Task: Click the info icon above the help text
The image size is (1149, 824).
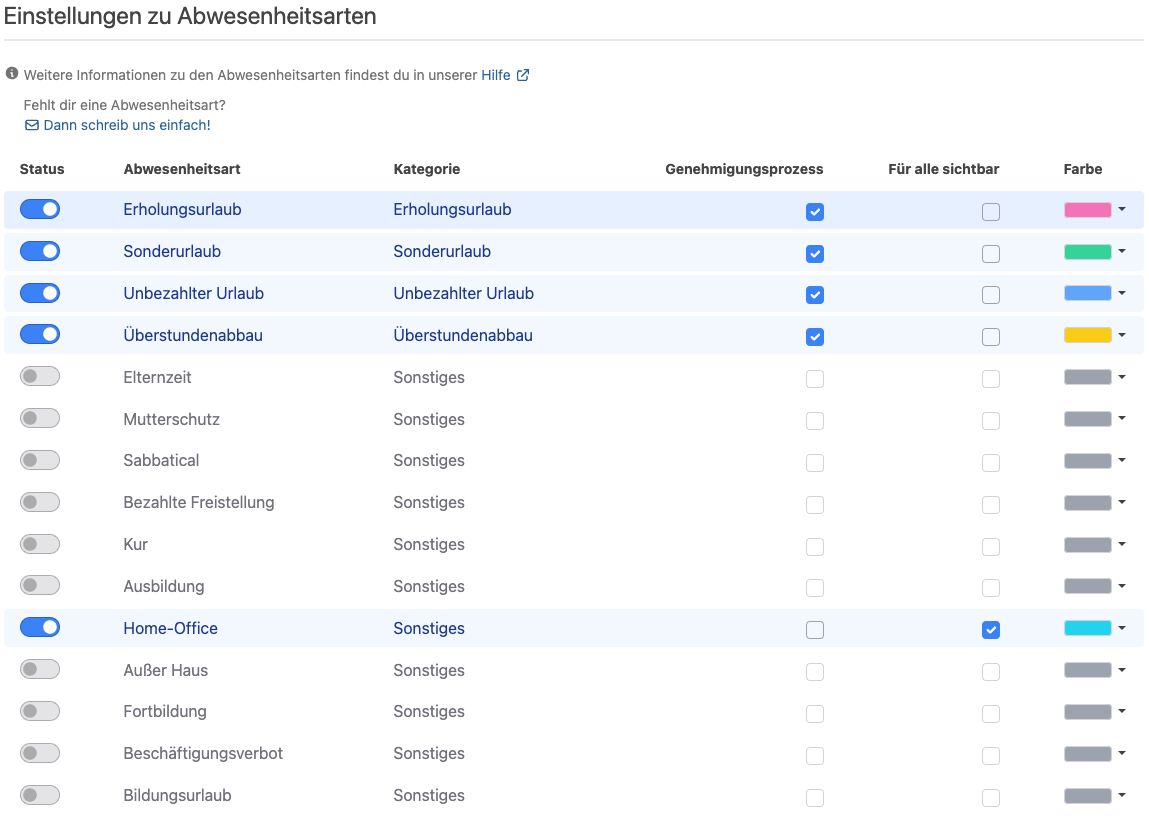Action: [x=11, y=72]
